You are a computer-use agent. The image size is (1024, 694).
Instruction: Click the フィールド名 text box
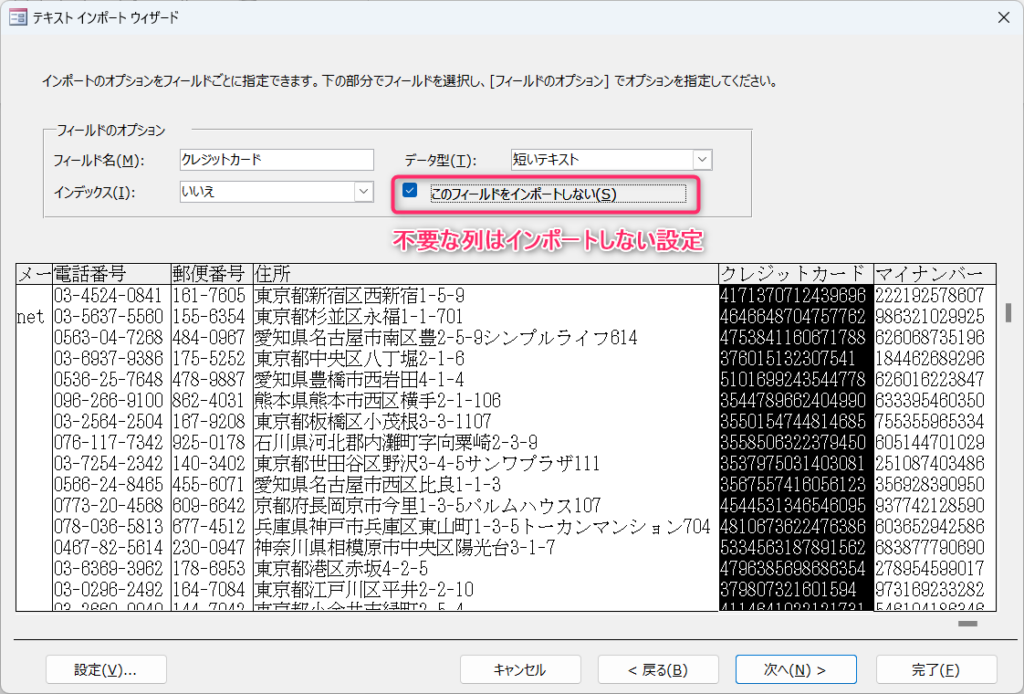[x=276, y=159]
